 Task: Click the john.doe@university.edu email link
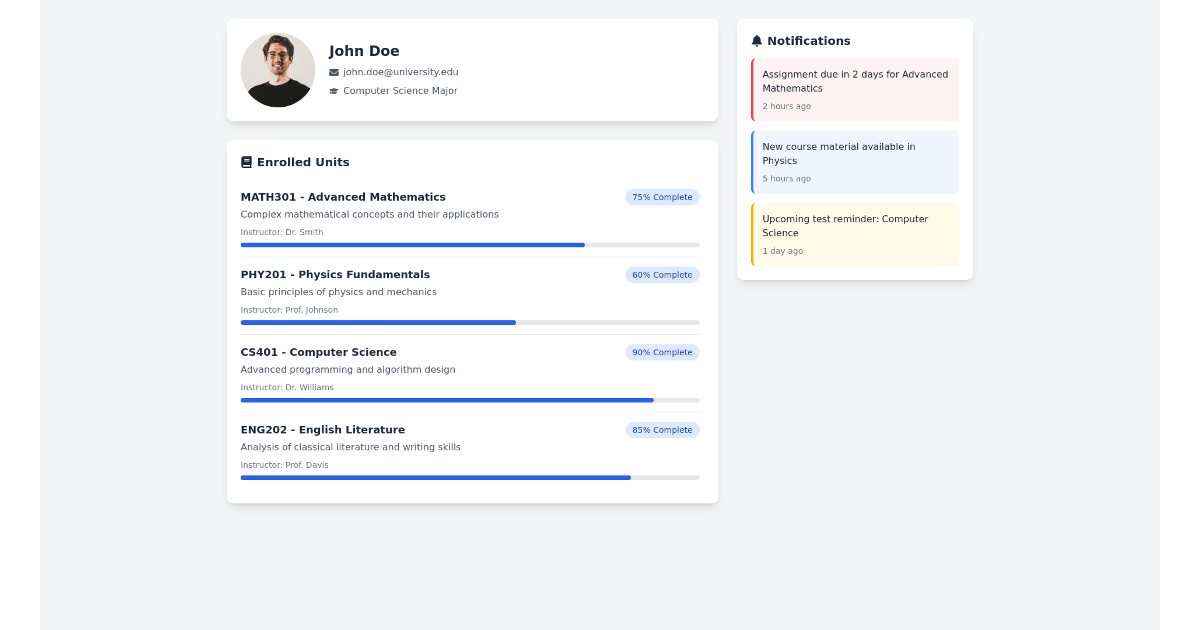[401, 71]
